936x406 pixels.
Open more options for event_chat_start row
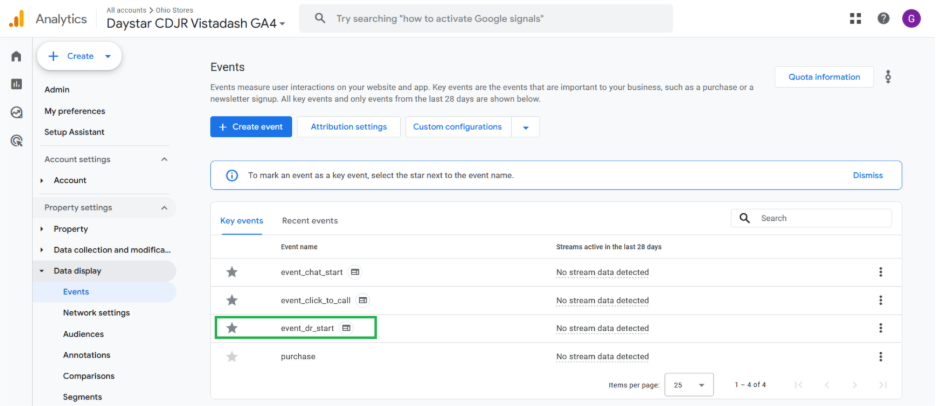click(x=880, y=272)
